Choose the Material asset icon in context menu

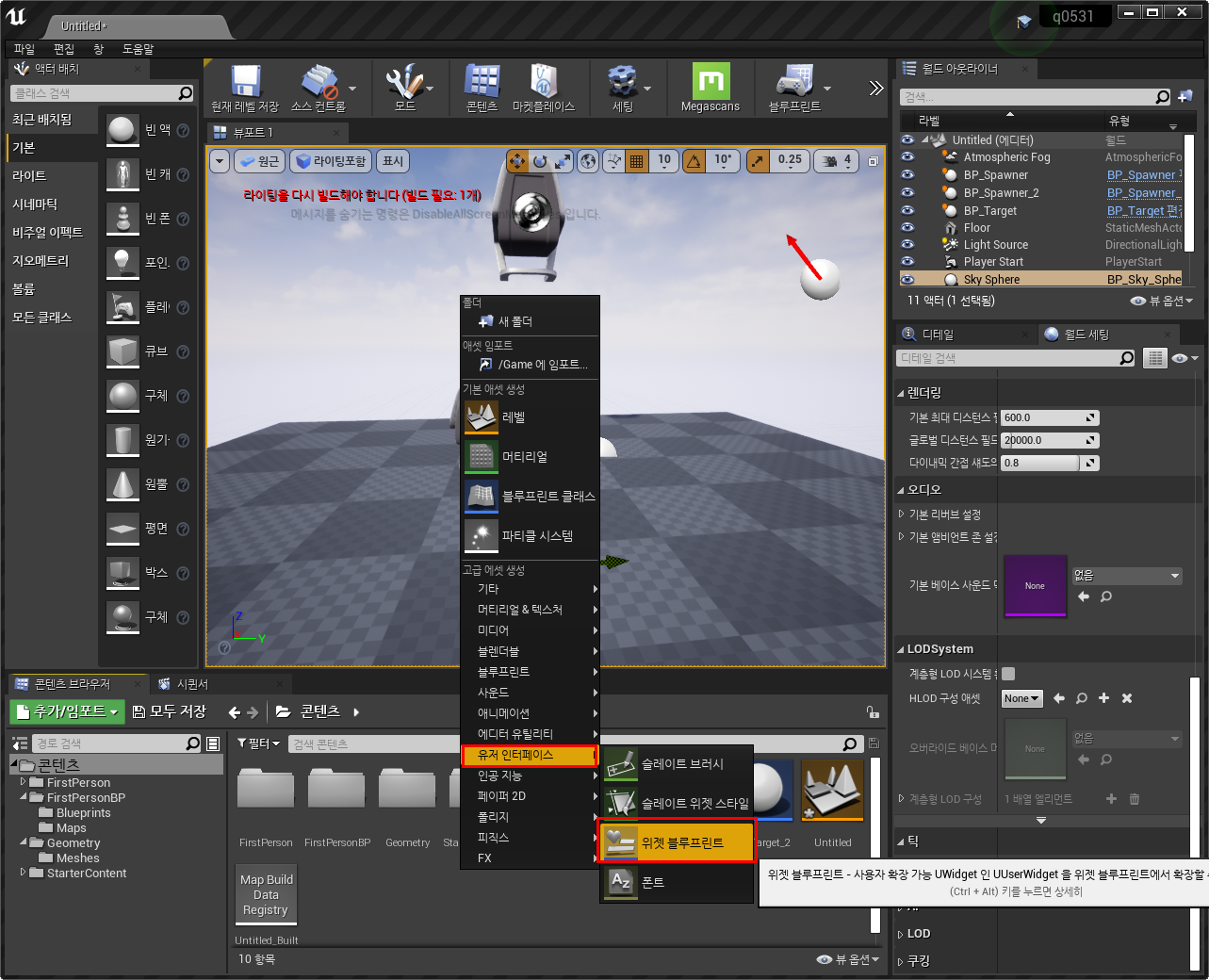(482, 456)
